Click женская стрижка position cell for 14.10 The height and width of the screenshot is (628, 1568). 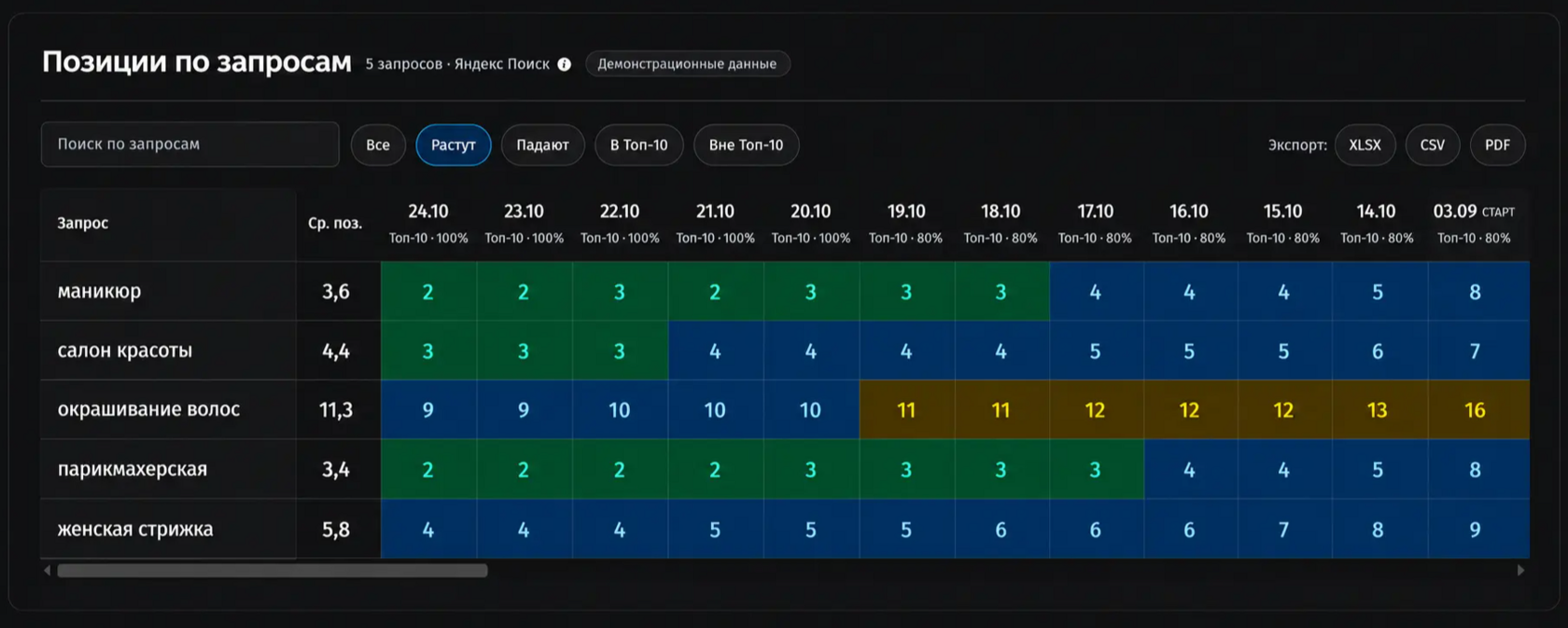1379,529
